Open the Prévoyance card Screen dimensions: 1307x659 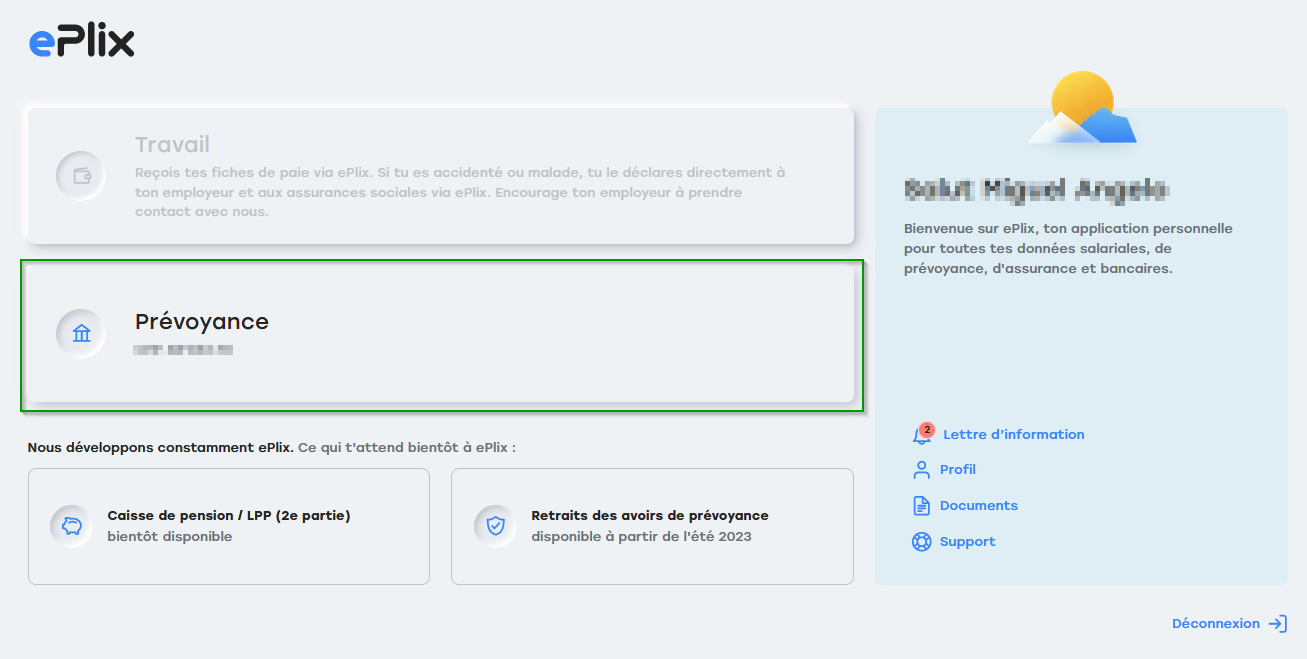tap(441, 335)
